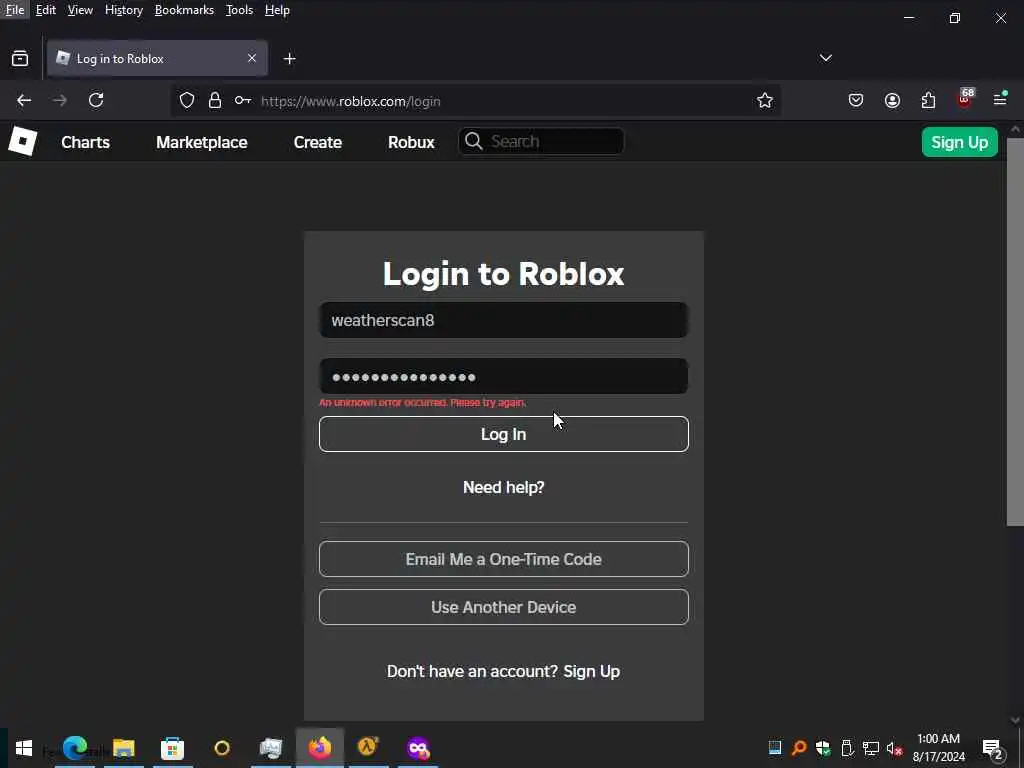Open the View menu
Screen dimensions: 1024x768
pos(80,10)
